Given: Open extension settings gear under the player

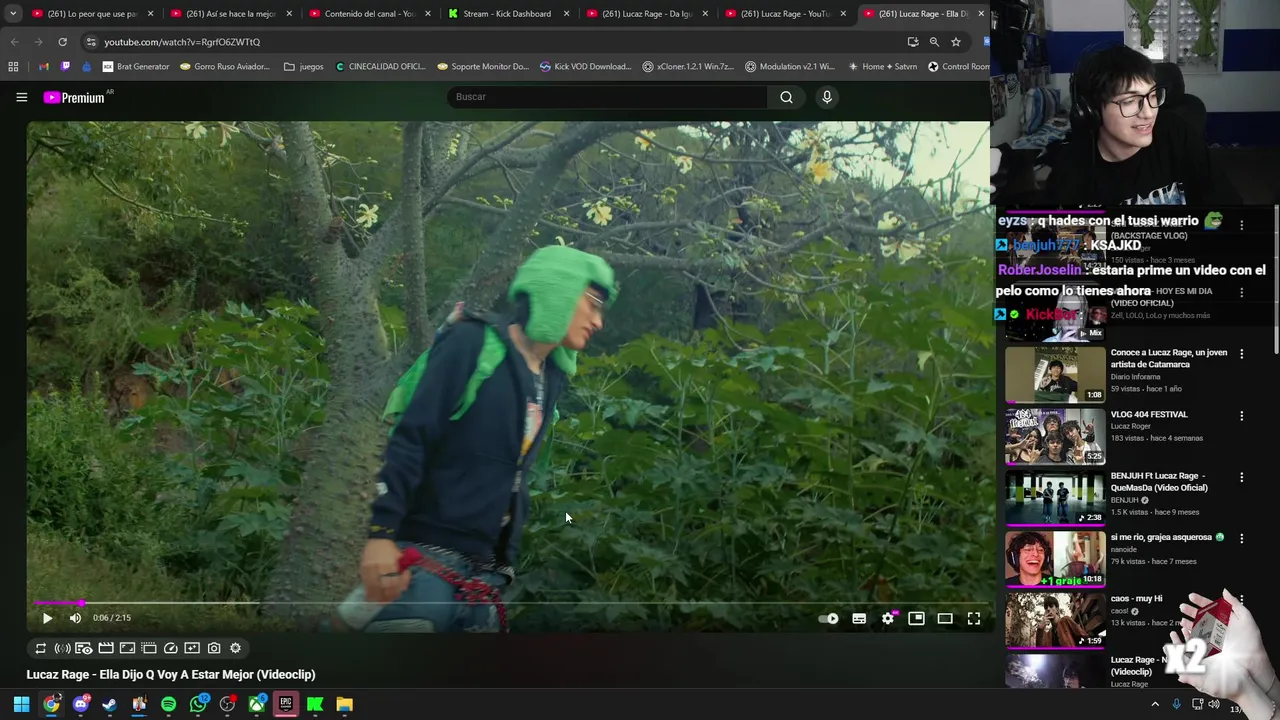Looking at the screenshot, I should click(236, 648).
